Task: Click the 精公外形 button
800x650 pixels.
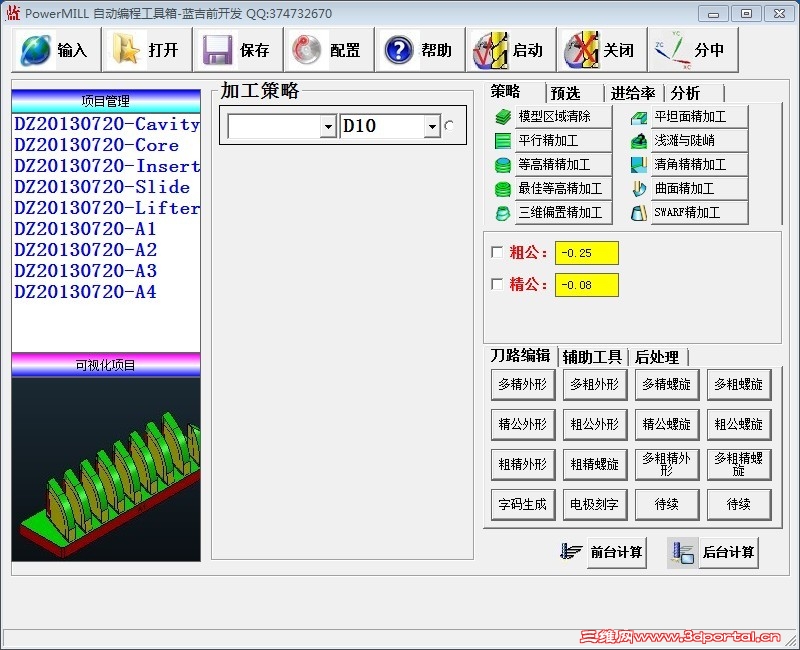Action: click(x=522, y=424)
